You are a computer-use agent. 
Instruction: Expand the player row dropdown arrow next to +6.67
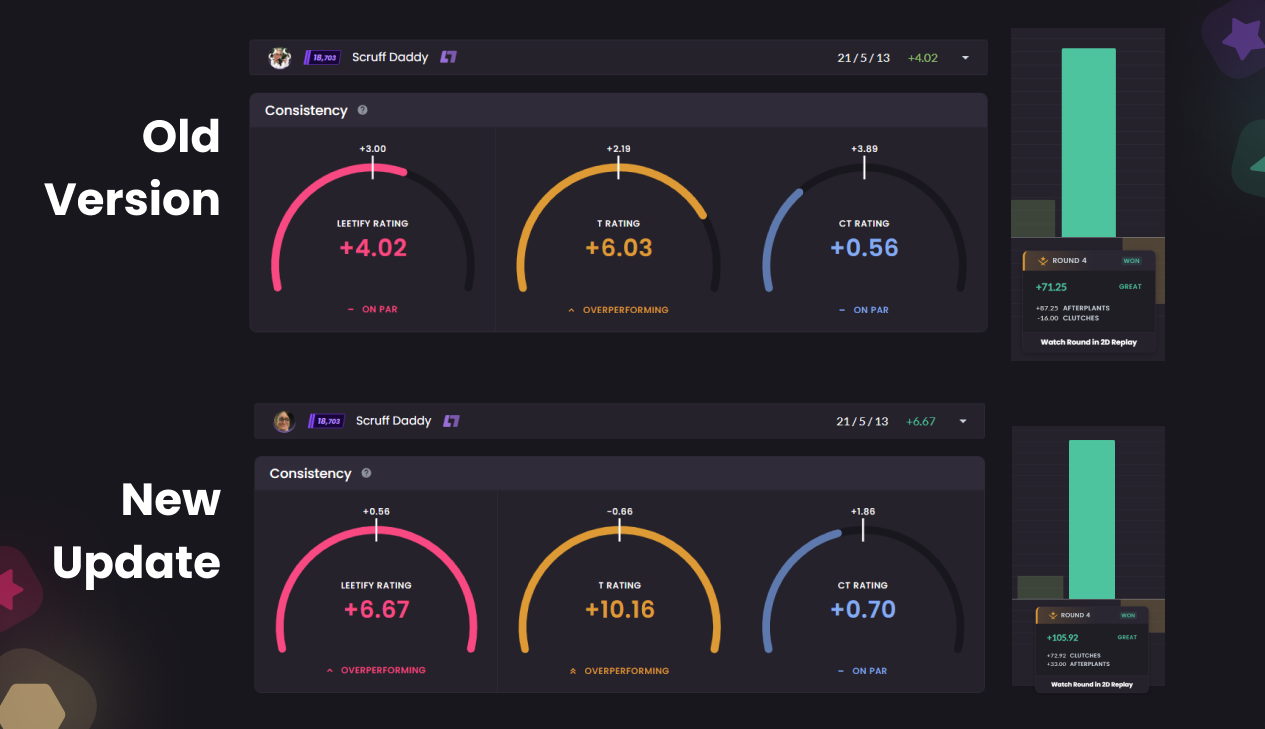coord(963,421)
